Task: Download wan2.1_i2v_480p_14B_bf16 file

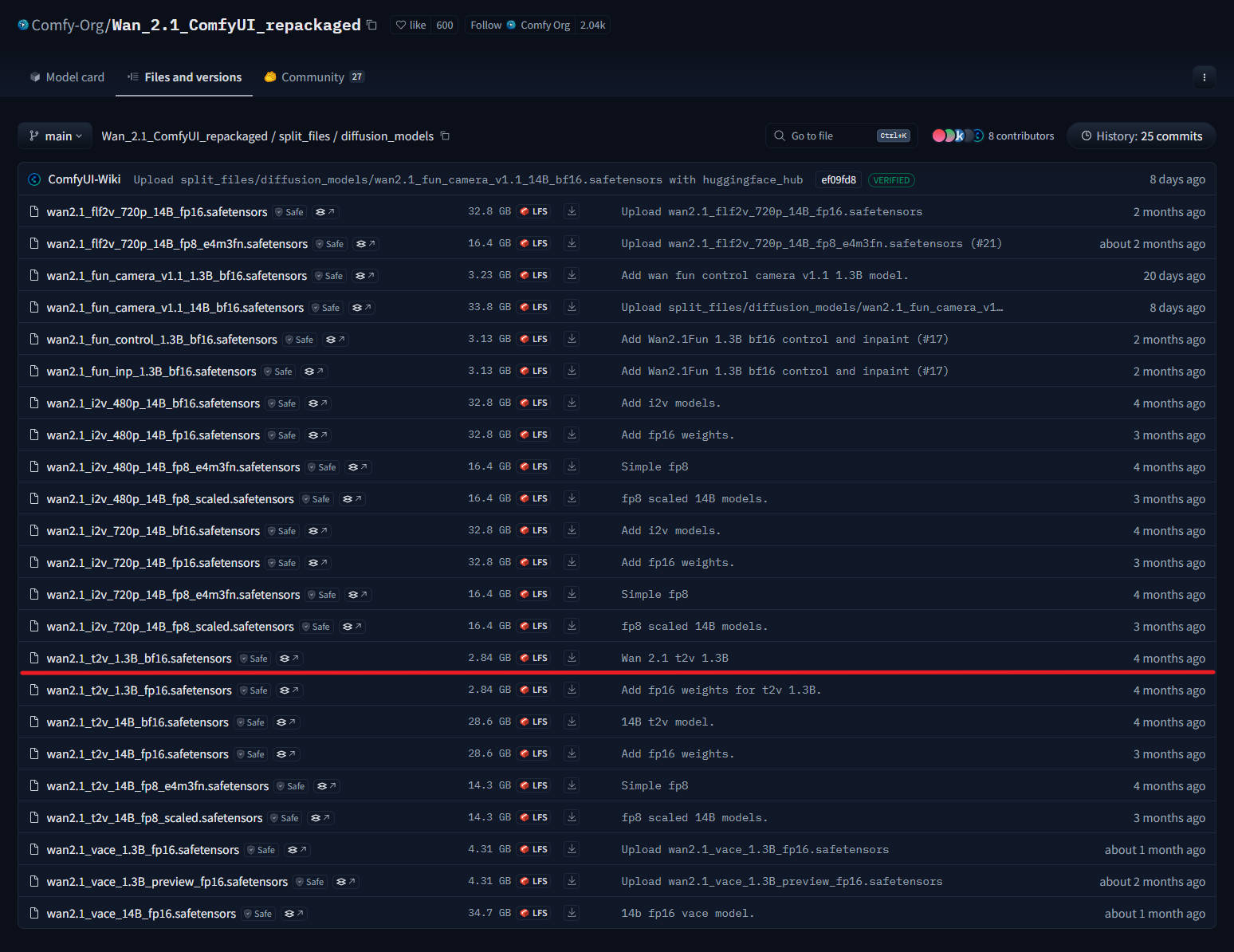Action: 572,403
